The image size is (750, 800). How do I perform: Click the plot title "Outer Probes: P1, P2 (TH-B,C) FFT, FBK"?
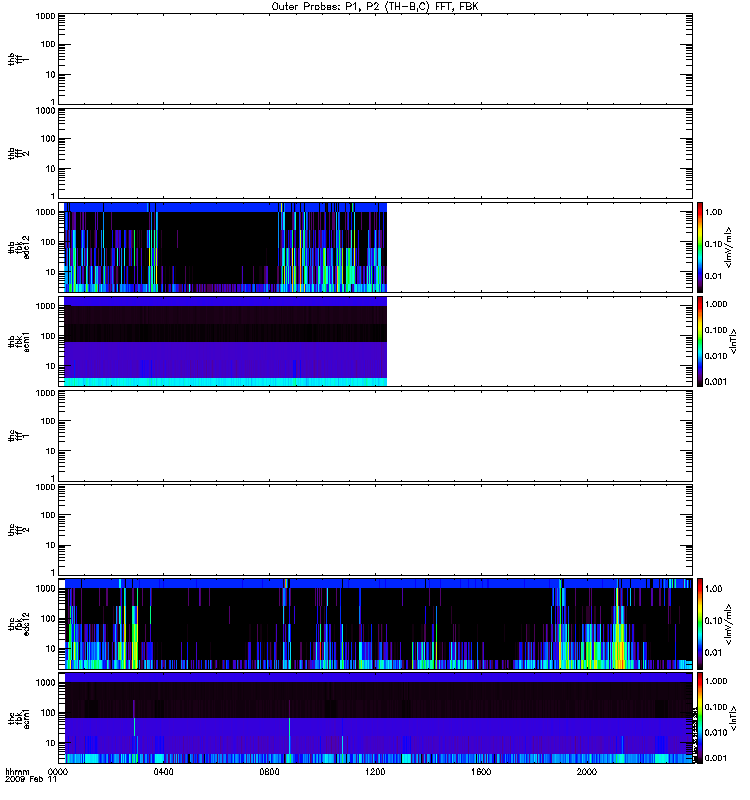(x=375, y=7)
